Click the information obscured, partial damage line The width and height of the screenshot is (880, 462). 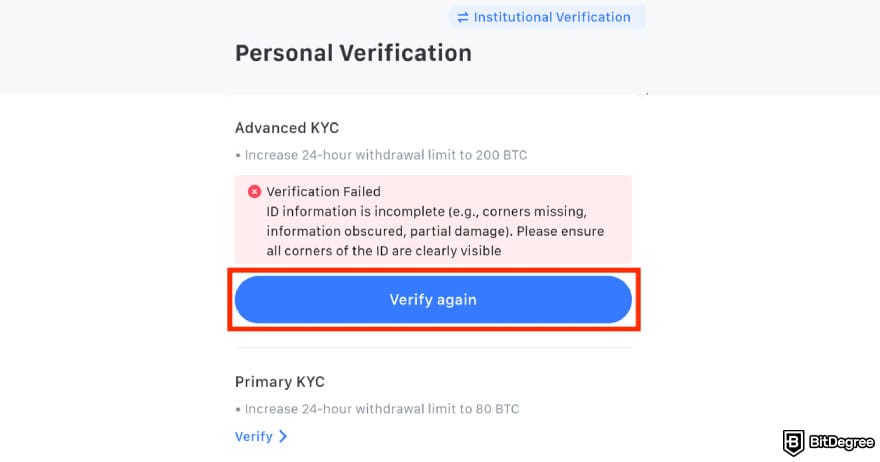(x=436, y=231)
